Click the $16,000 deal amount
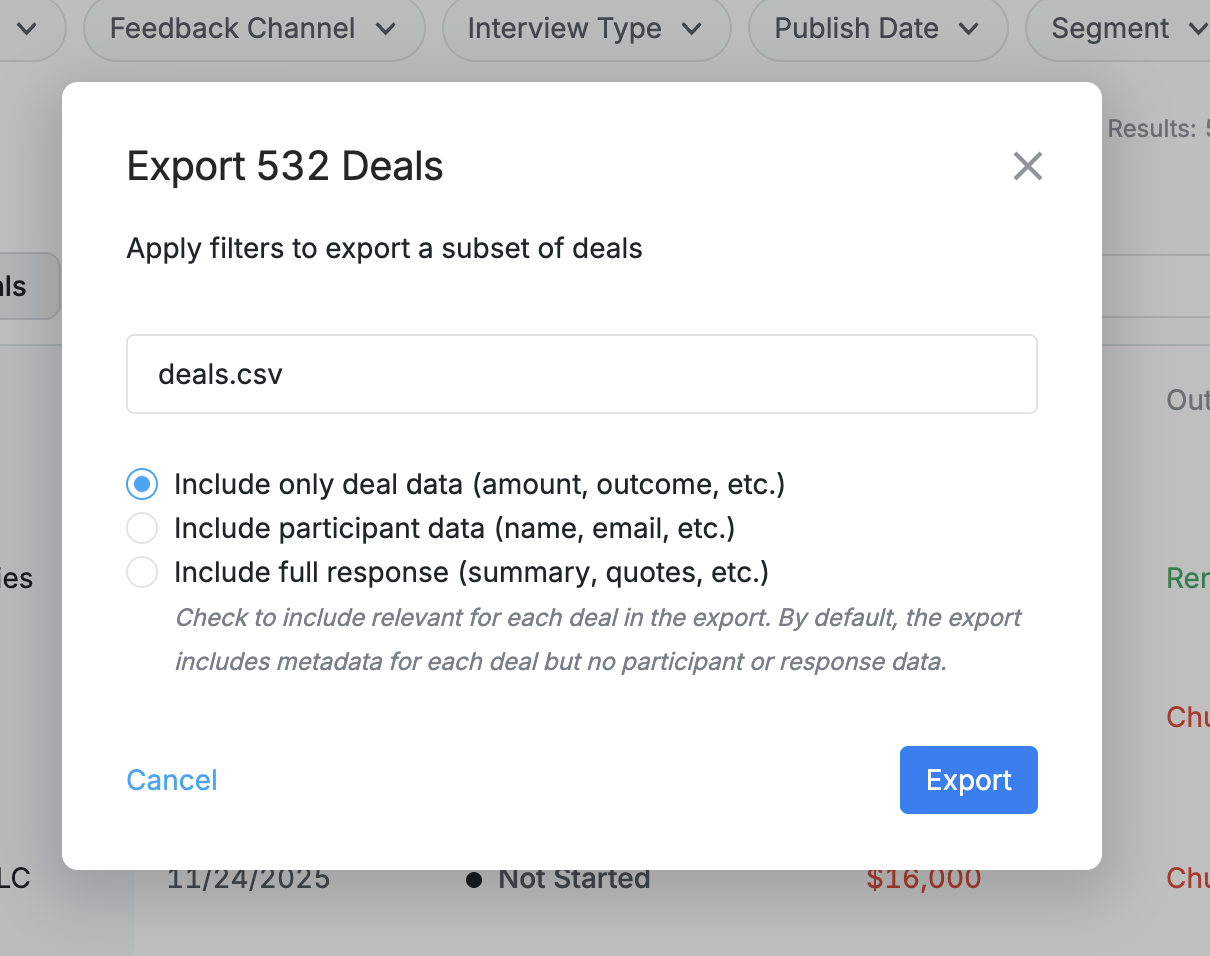Image resolution: width=1210 pixels, height=956 pixels. [x=923, y=879]
